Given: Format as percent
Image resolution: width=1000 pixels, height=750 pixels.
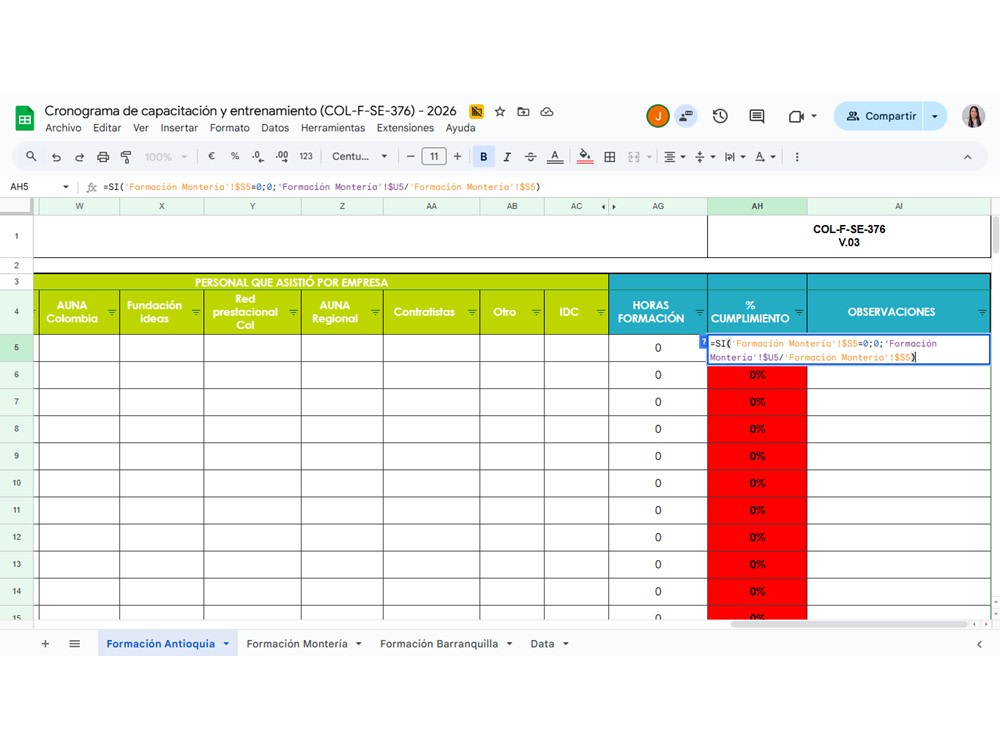Looking at the screenshot, I should click(235, 156).
